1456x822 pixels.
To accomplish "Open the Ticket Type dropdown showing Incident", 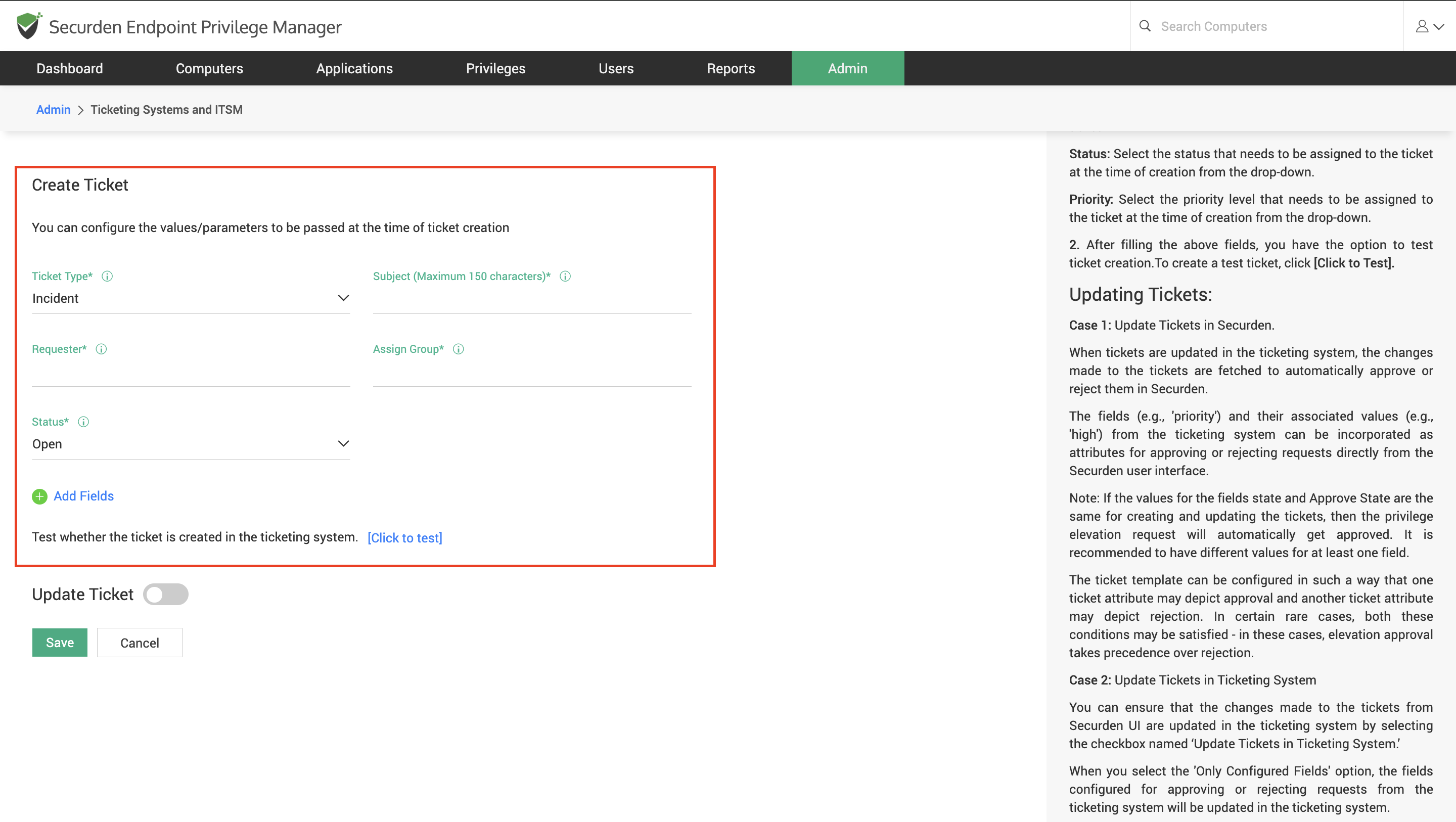I will click(191, 298).
